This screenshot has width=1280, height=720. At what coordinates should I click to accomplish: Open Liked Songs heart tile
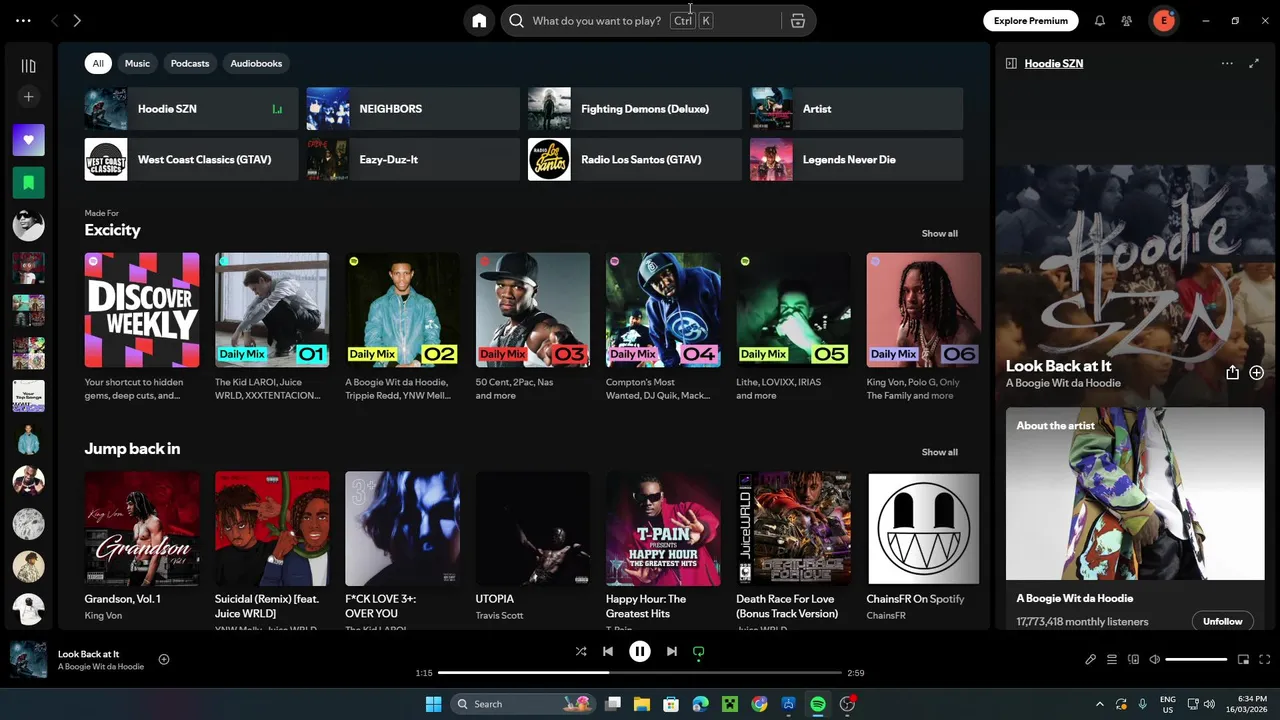click(x=28, y=140)
